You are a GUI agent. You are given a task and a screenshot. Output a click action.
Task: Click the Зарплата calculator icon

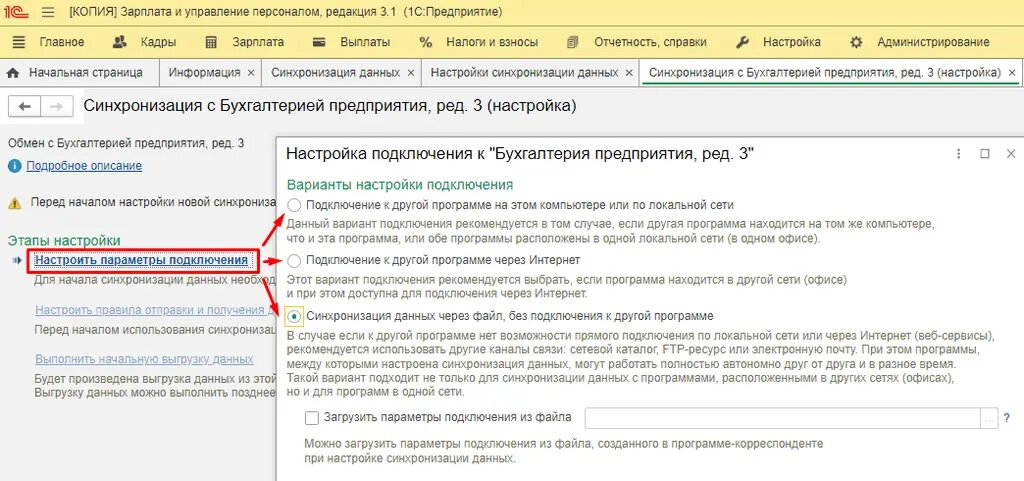point(210,42)
